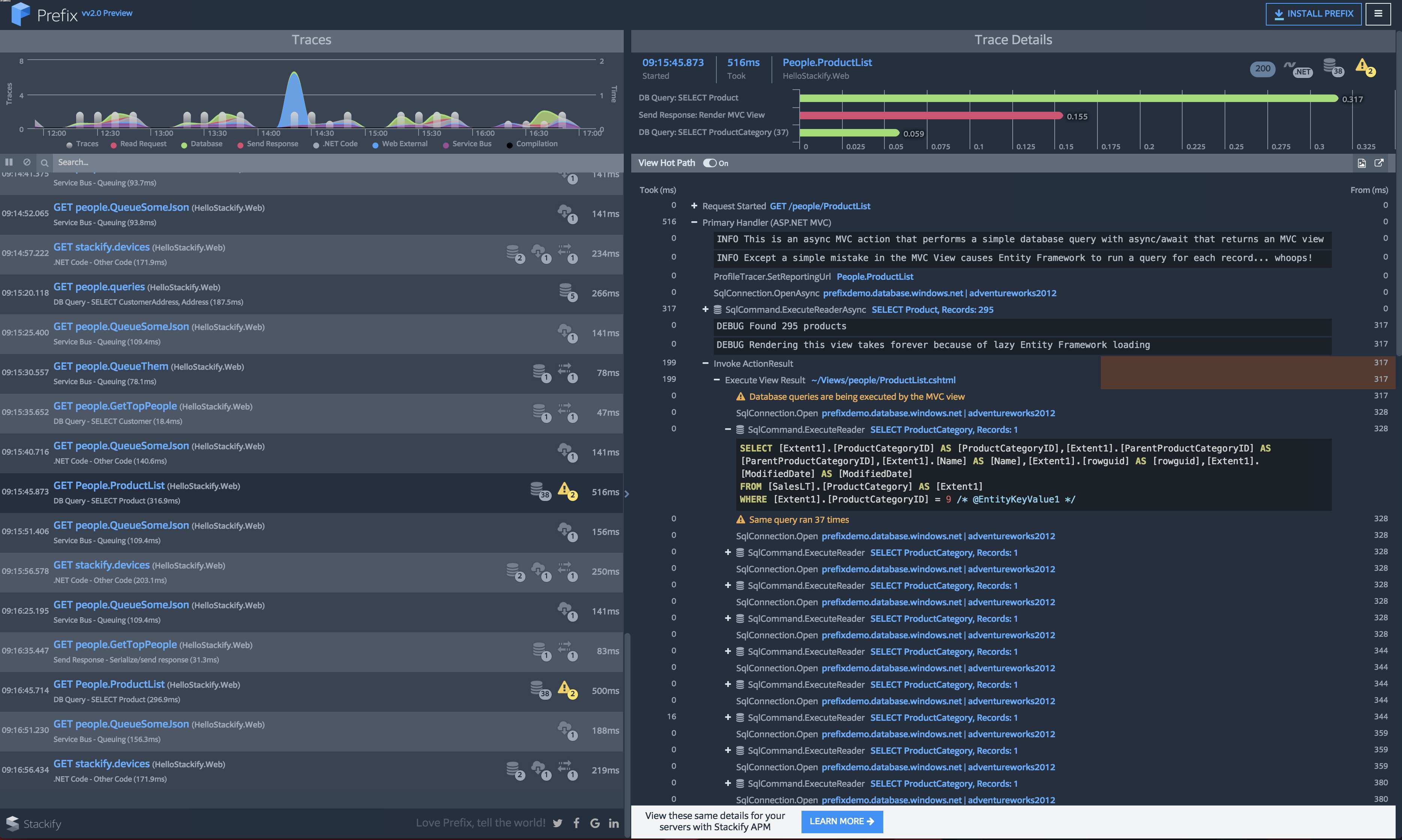Expand the Request Started node

tap(694, 206)
